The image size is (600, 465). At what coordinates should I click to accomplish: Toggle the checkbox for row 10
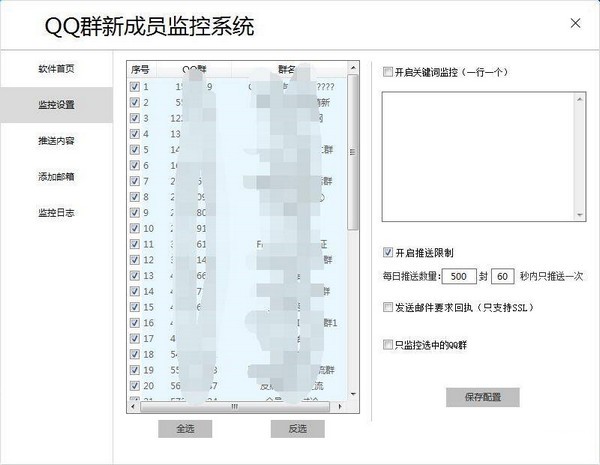[135, 228]
